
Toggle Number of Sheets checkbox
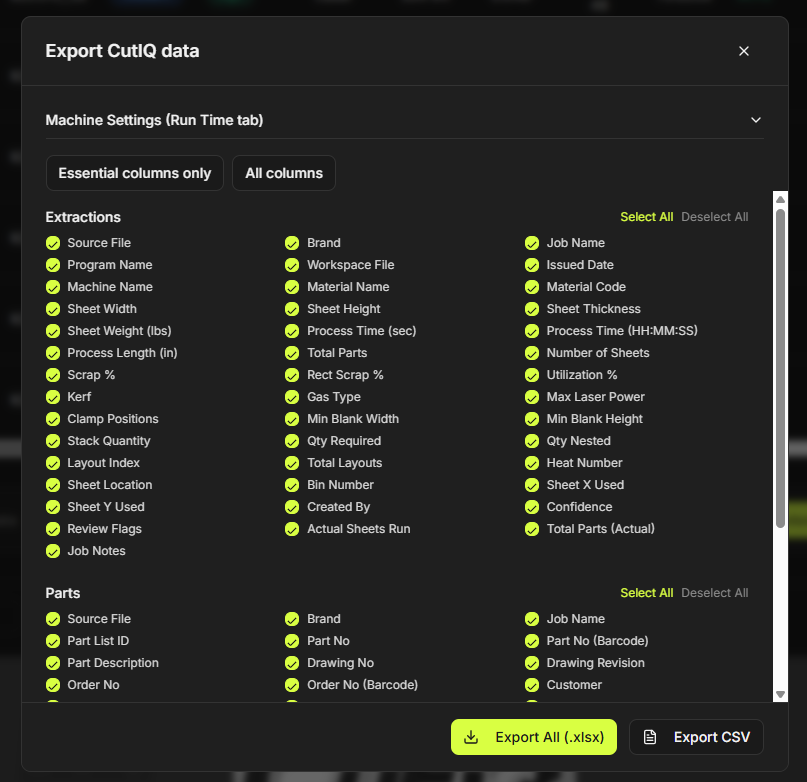click(x=532, y=353)
